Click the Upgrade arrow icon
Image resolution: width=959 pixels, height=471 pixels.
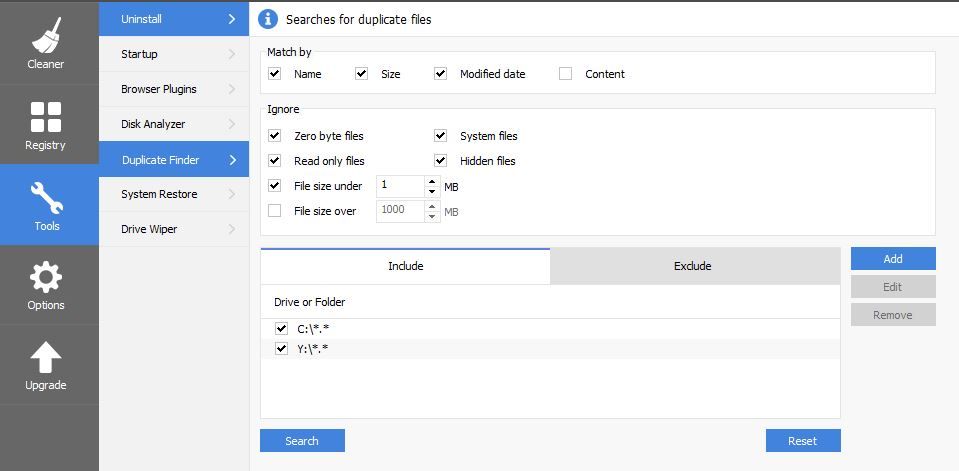[x=46, y=357]
